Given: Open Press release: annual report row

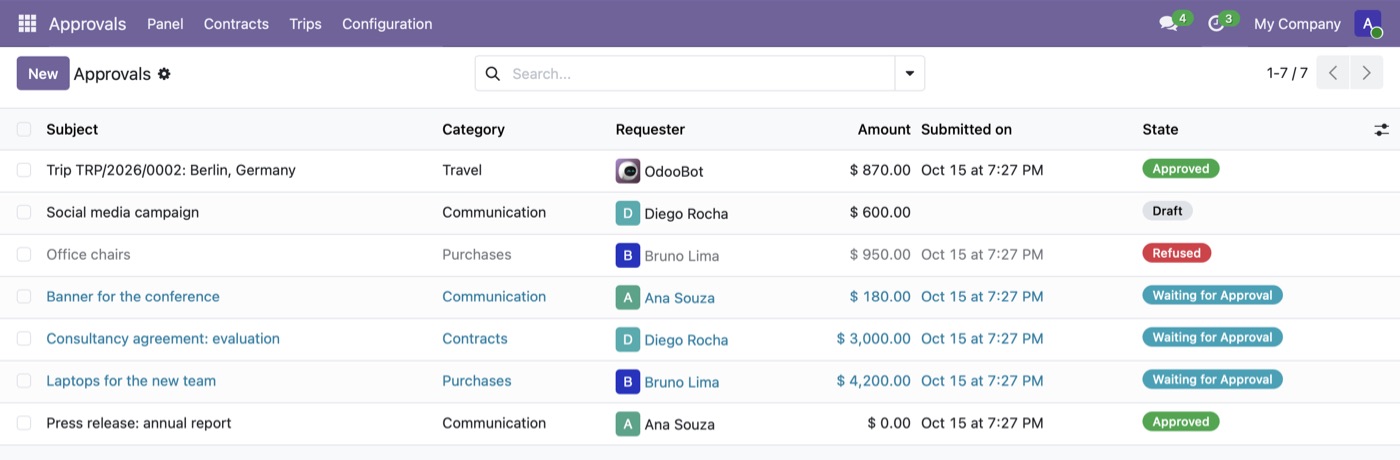Looking at the screenshot, I should [139, 422].
